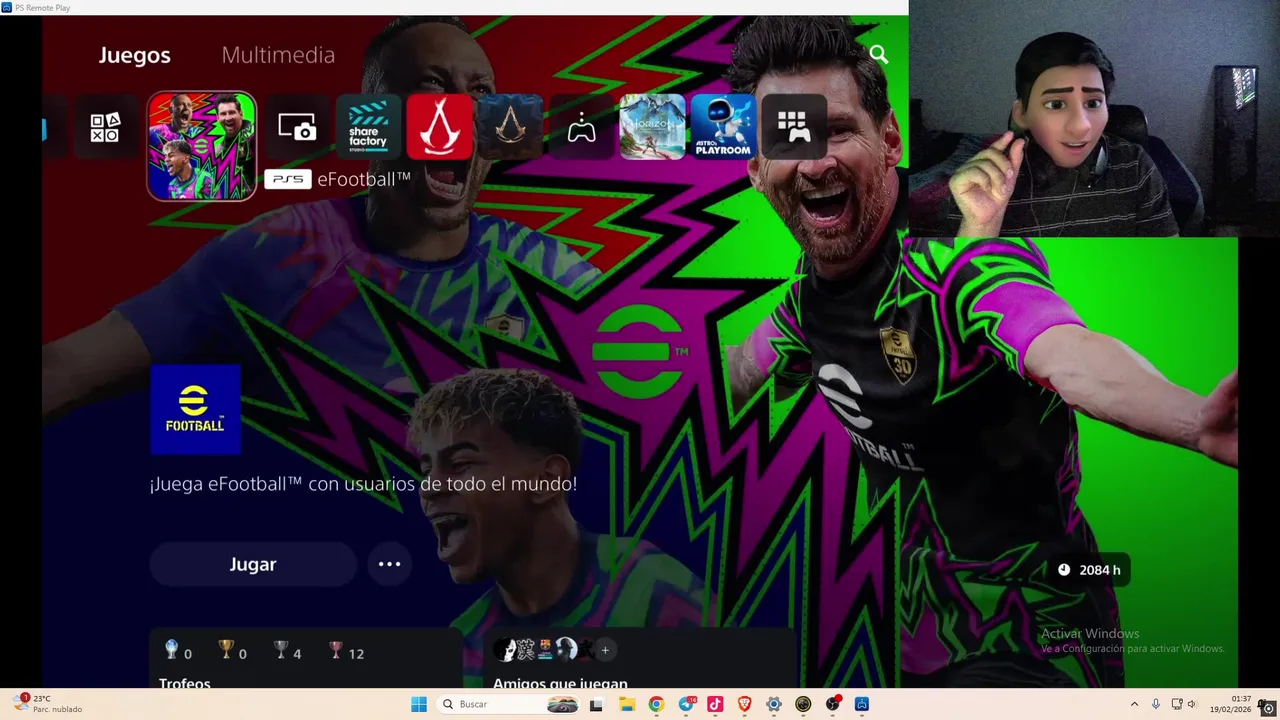
Task: Open File Explorer from the taskbar
Action: point(627,704)
